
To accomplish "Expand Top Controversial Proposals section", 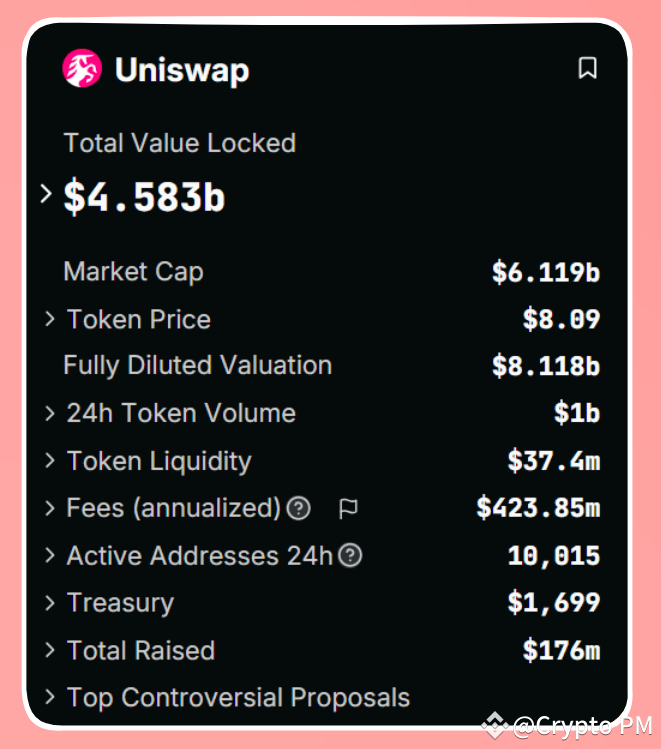I will (x=50, y=697).
